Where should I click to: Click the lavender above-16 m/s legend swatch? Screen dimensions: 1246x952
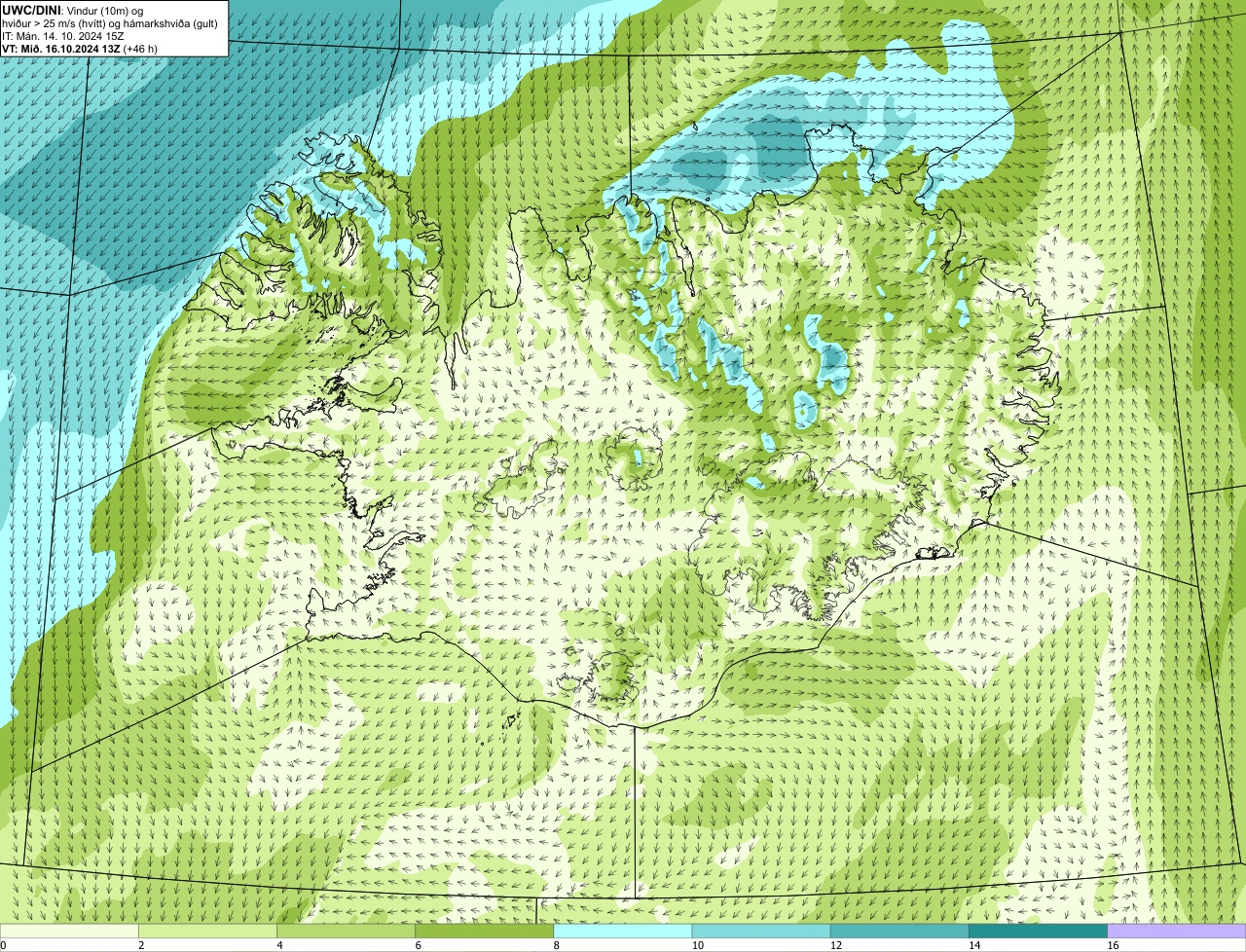(x=1177, y=931)
